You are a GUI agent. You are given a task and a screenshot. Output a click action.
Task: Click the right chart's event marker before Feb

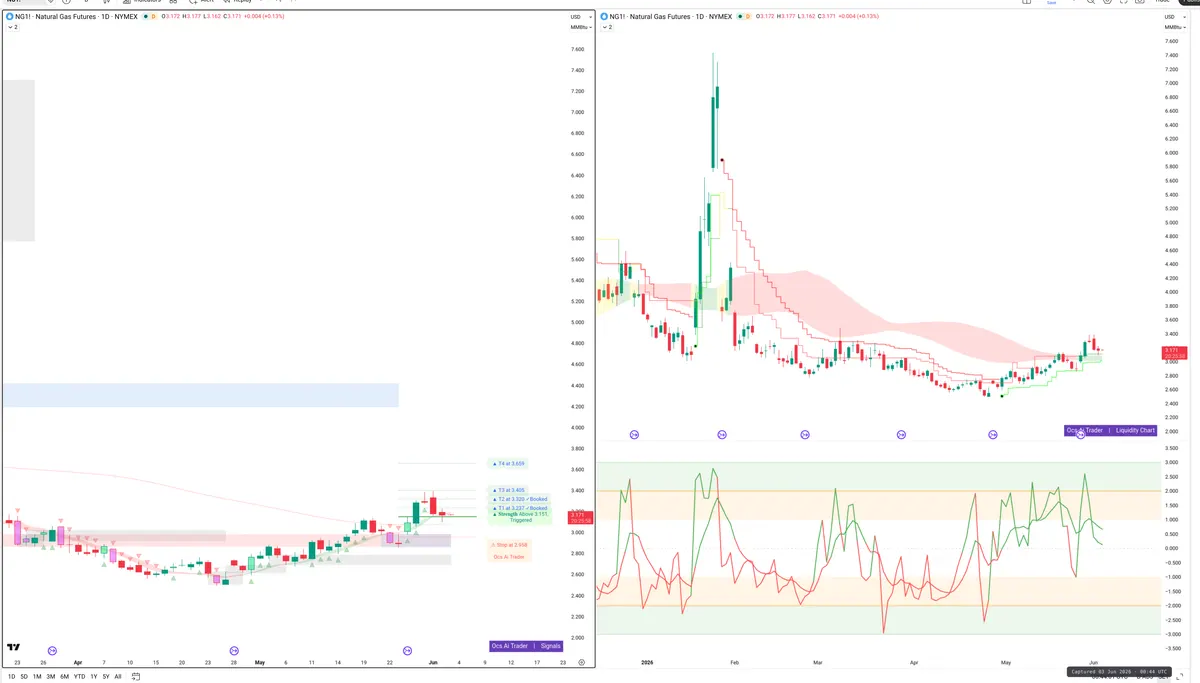click(722, 434)
